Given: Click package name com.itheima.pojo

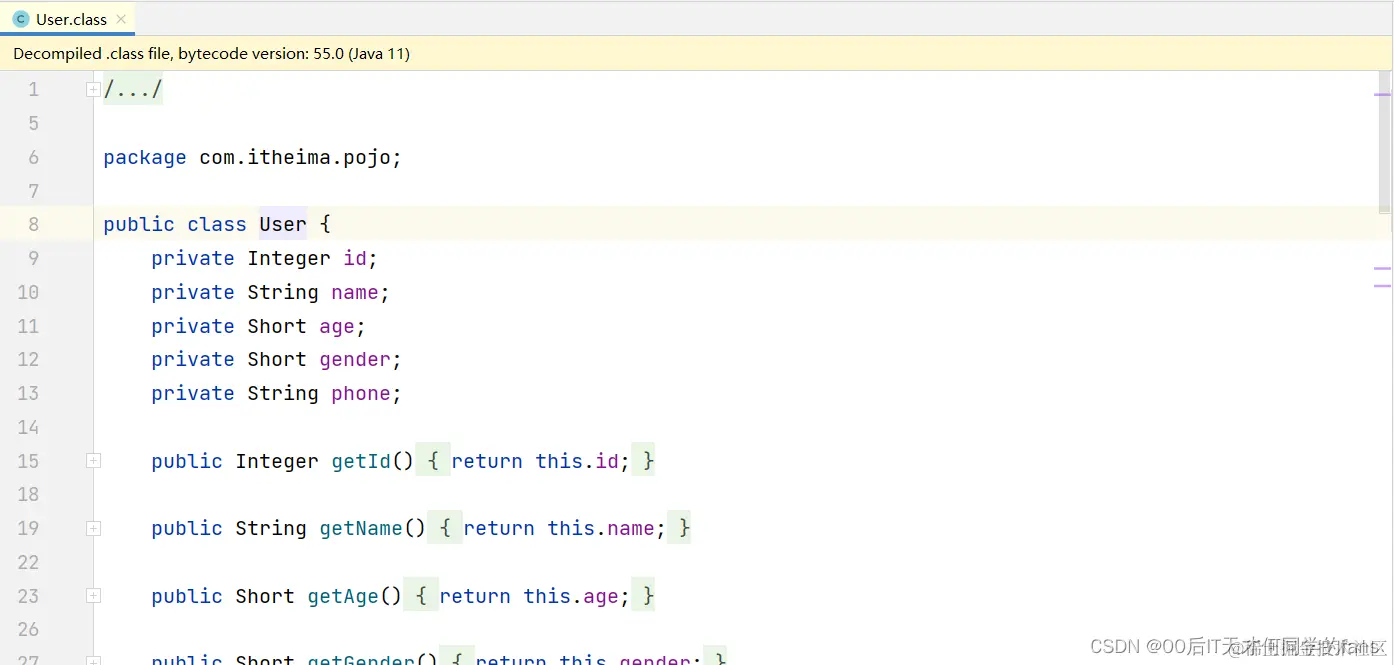Looking at the screenshot, I should 294,157.
